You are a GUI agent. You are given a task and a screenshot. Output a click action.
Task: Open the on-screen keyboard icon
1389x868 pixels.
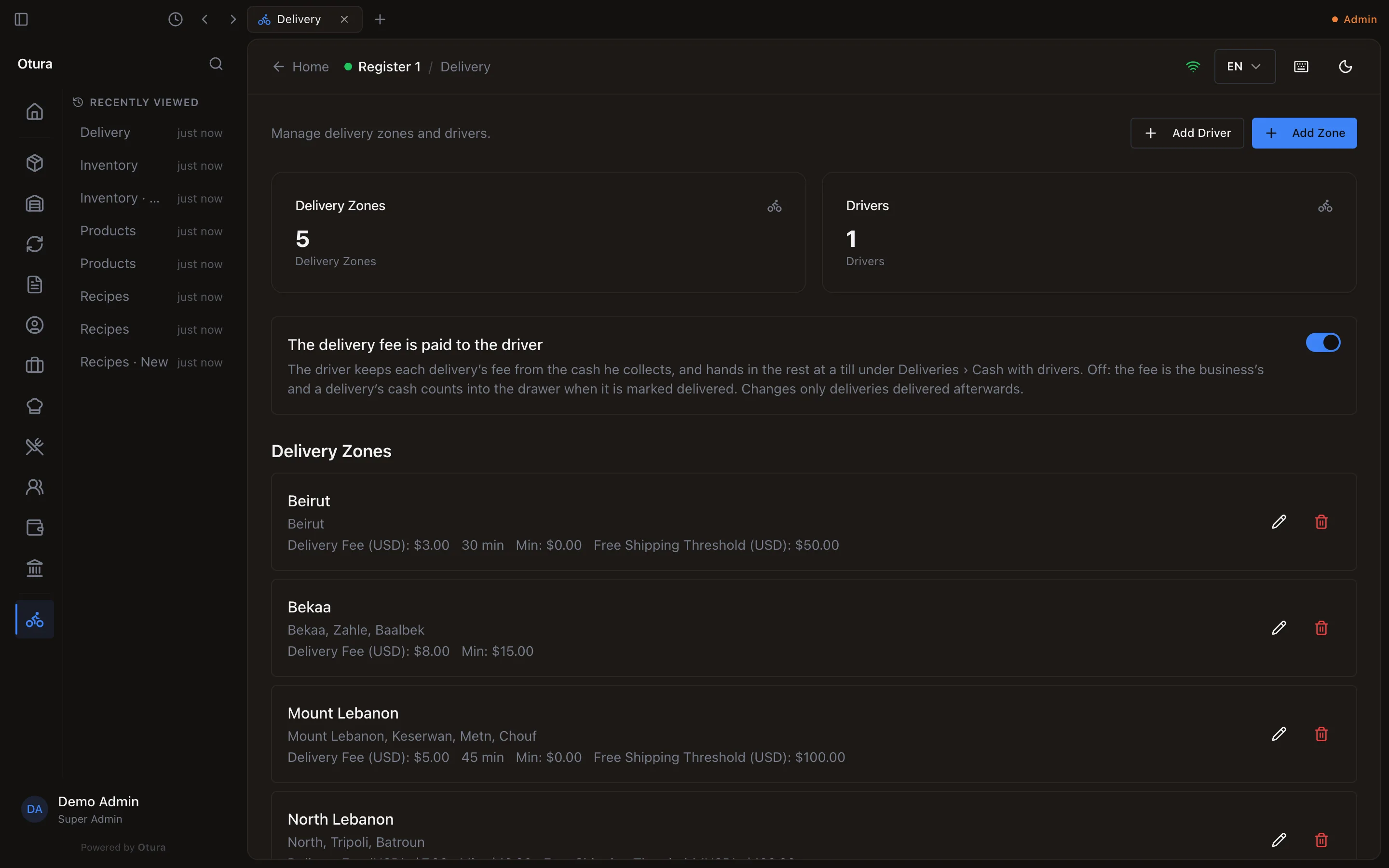pos(1301,67)
